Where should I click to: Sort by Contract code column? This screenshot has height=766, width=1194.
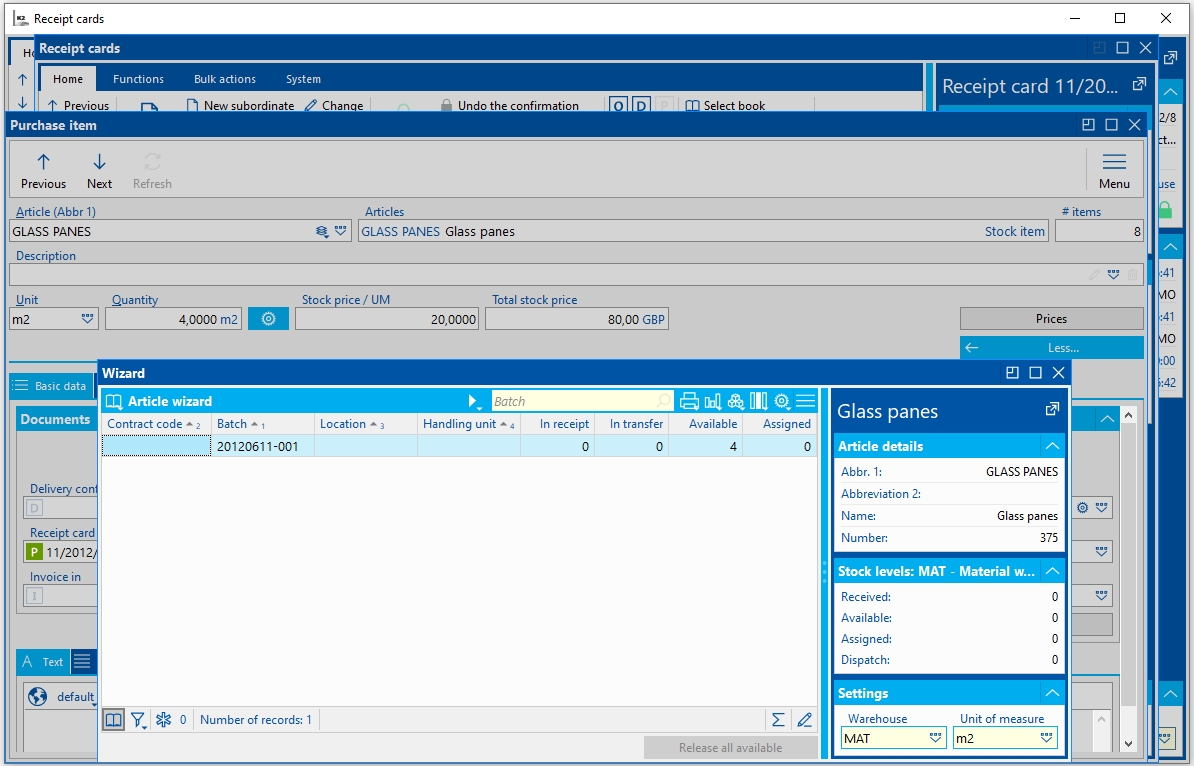pyautogui.click(x=155, y=424)
